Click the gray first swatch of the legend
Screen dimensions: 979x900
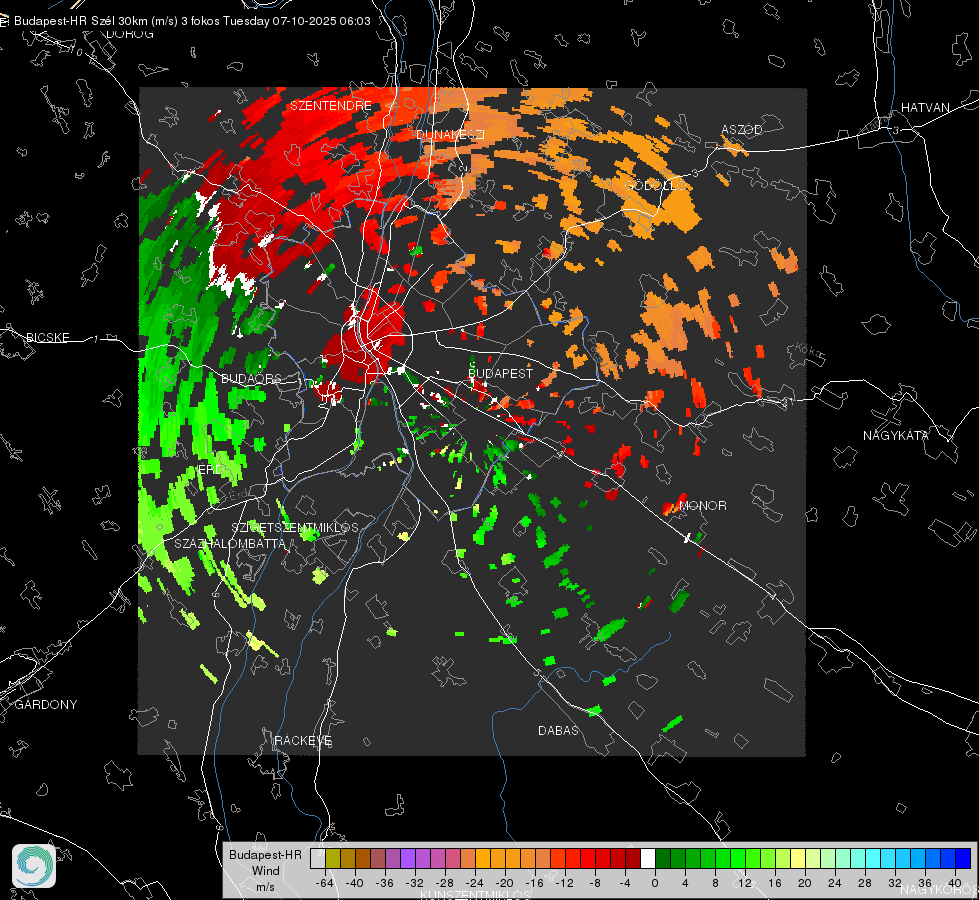coord(318,859)
